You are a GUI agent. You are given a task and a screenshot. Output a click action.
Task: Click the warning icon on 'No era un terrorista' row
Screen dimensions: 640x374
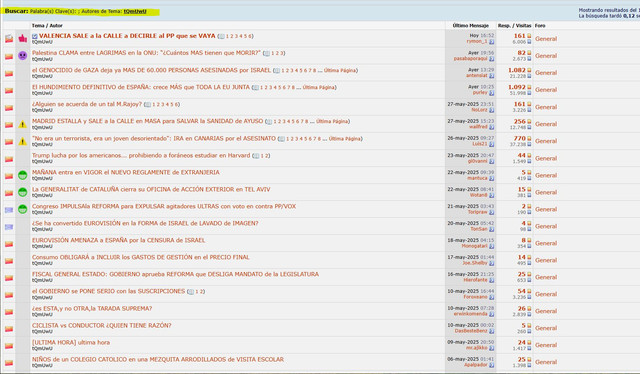pos(22,141)
